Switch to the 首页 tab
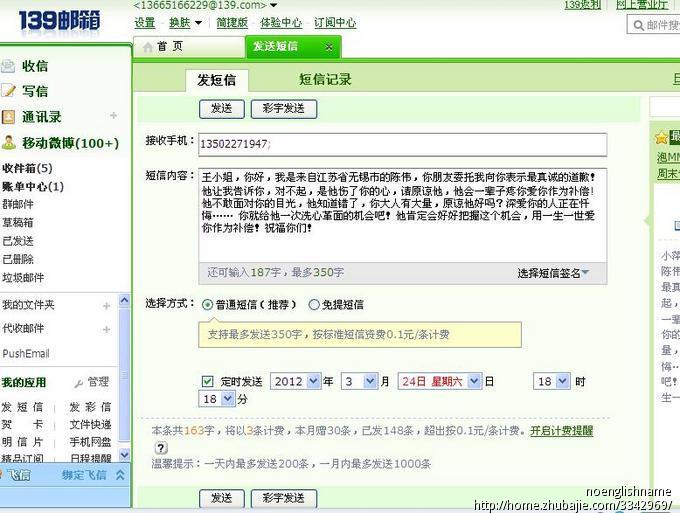 (189, 47)
